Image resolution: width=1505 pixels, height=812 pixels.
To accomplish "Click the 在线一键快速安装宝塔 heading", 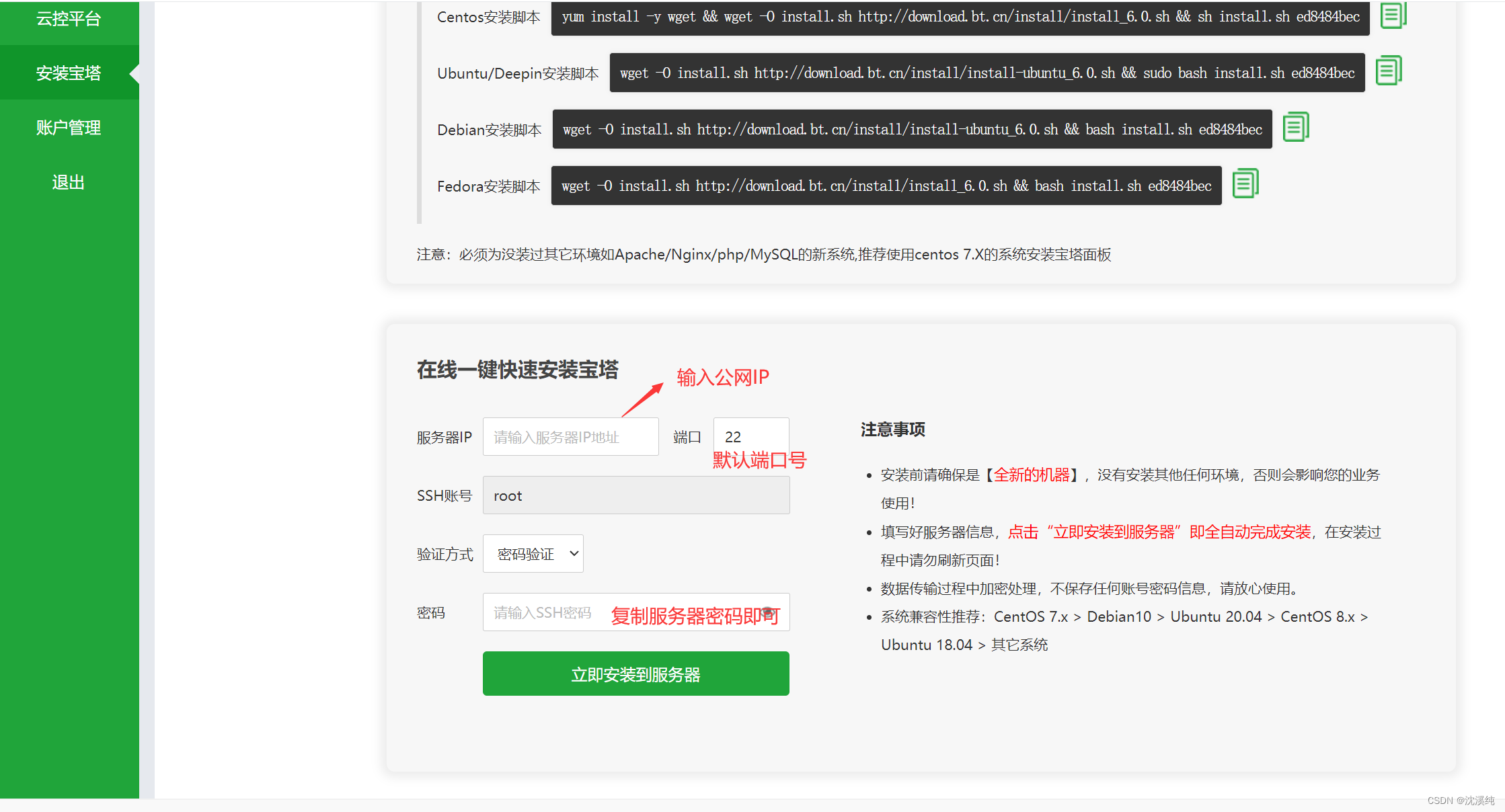I will click(x=517, y=370).
